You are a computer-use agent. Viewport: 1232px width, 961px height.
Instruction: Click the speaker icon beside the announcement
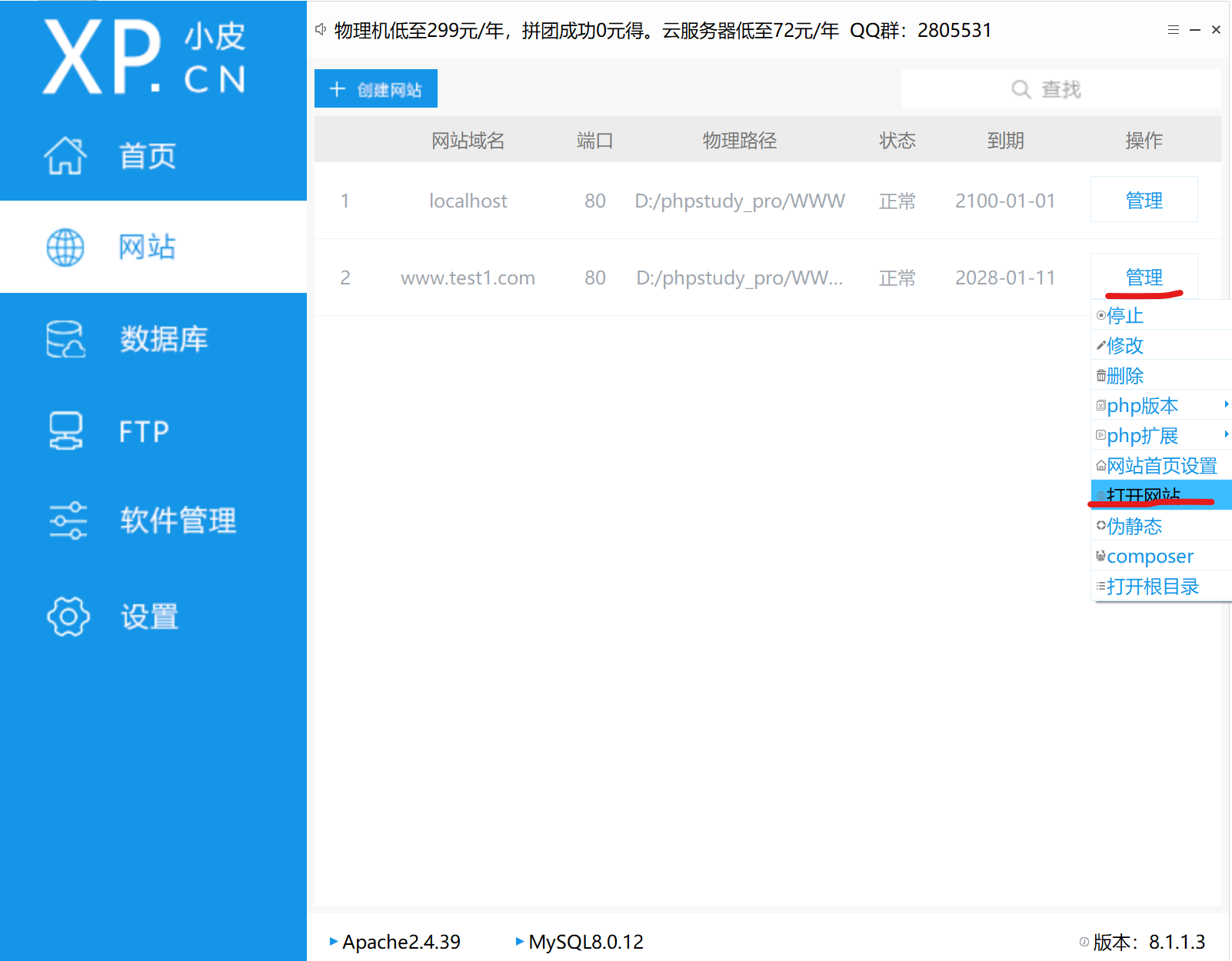(x=321, y=29)
